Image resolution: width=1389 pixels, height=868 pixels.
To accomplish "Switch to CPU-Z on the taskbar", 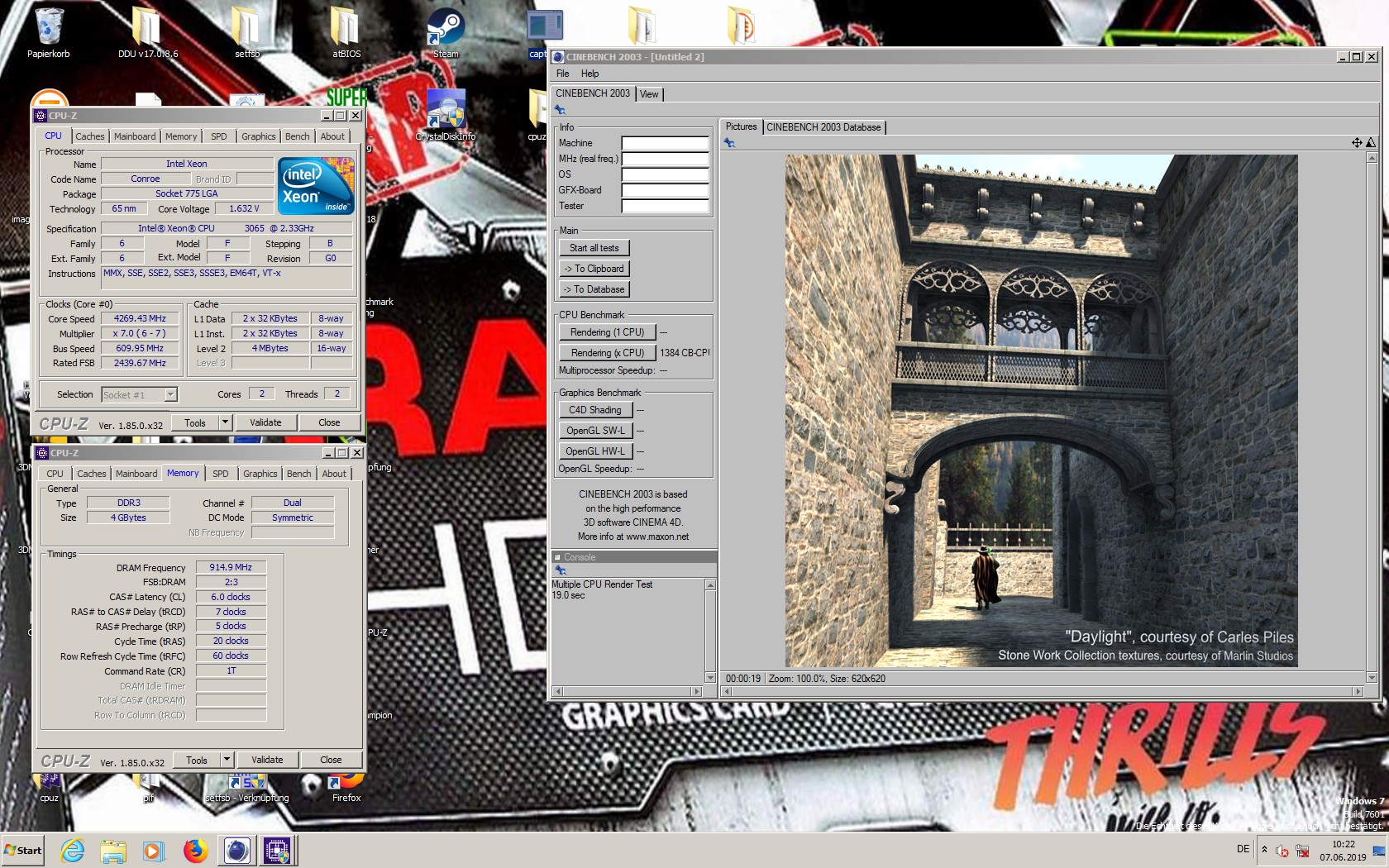I will (x=277, y=851).
